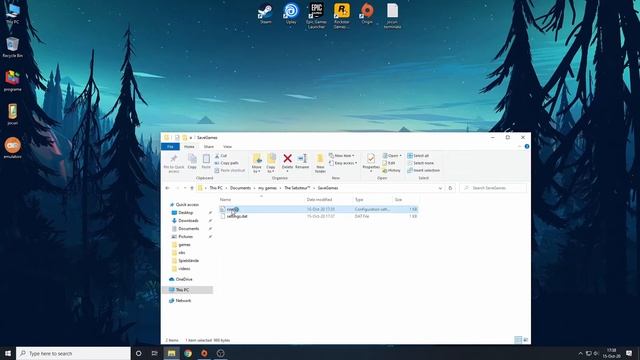Click the red Delete icon
The image size is (640, 360).
[287, 158]
